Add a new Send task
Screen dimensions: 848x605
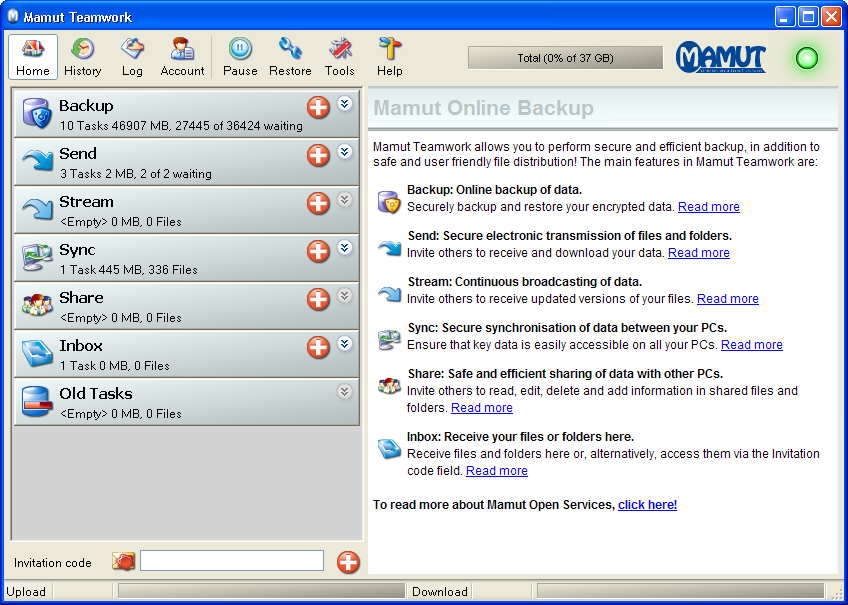pyautogui.click(x=318, y=155)
